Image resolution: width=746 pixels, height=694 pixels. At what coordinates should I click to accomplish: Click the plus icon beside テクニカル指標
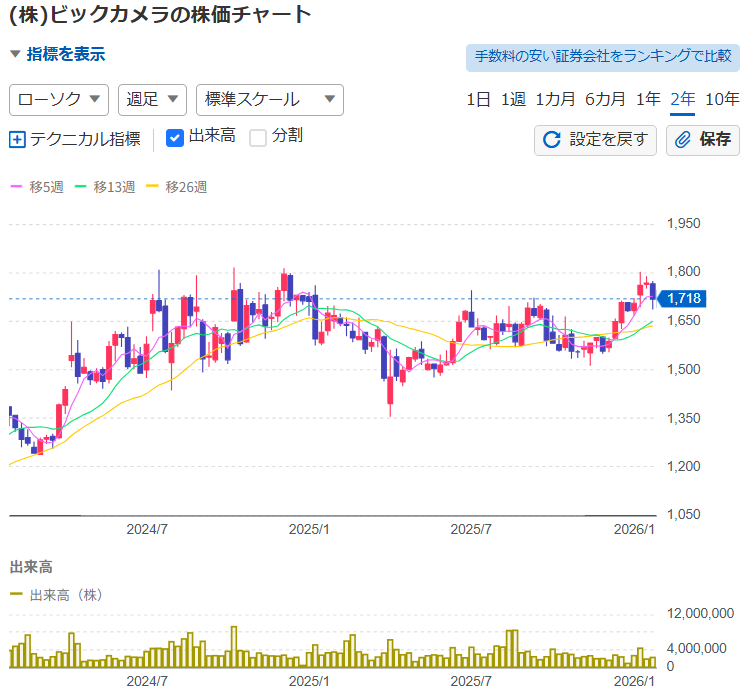[x=17, y=140]
